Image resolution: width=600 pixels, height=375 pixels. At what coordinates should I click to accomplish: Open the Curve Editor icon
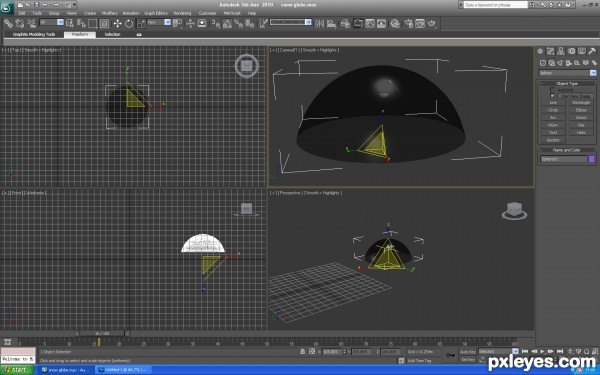click(370, 24)
